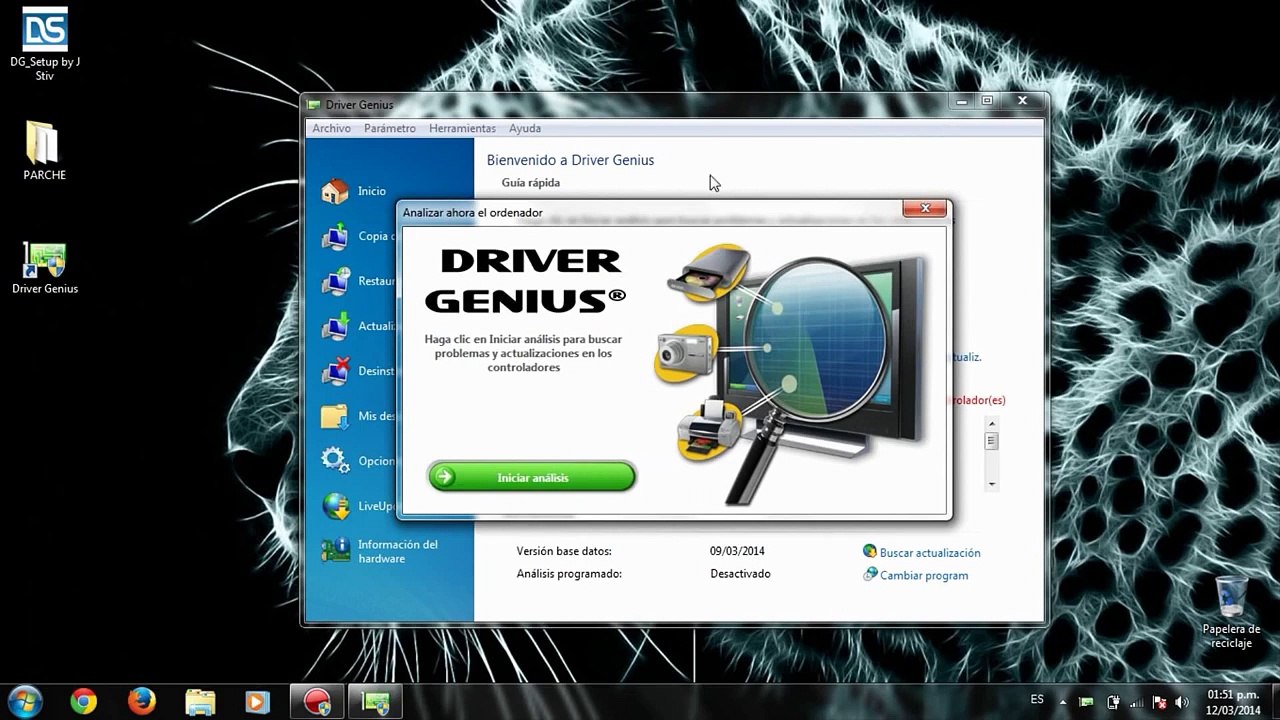Image resolution: width=1280 pixels, height=720 pixels.
Task: Click Driver Genius taskbar button
Action: (x=376, y=702)
